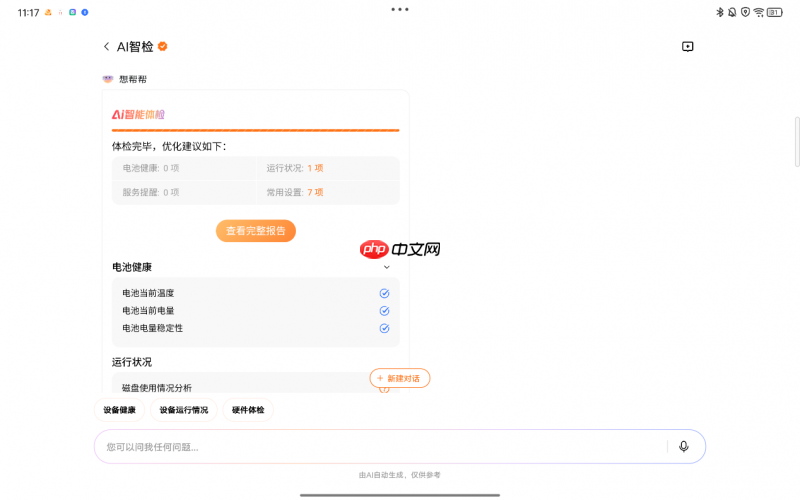Click the 服务提醒: 0项 summary cell
This screenshot has height=500, width=800.
click(184, 192)
